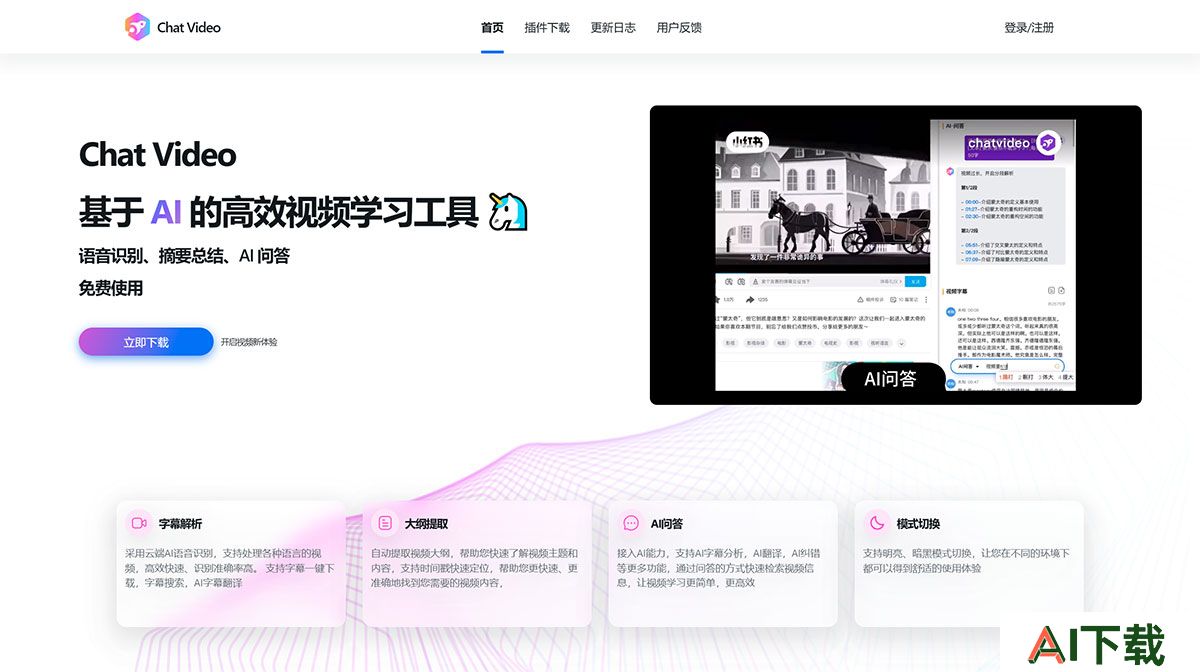Click the 语音识别、摘要总结、AI 问答 subtitle
This screenshot has height=672, width=1200.
coord(184,256)
